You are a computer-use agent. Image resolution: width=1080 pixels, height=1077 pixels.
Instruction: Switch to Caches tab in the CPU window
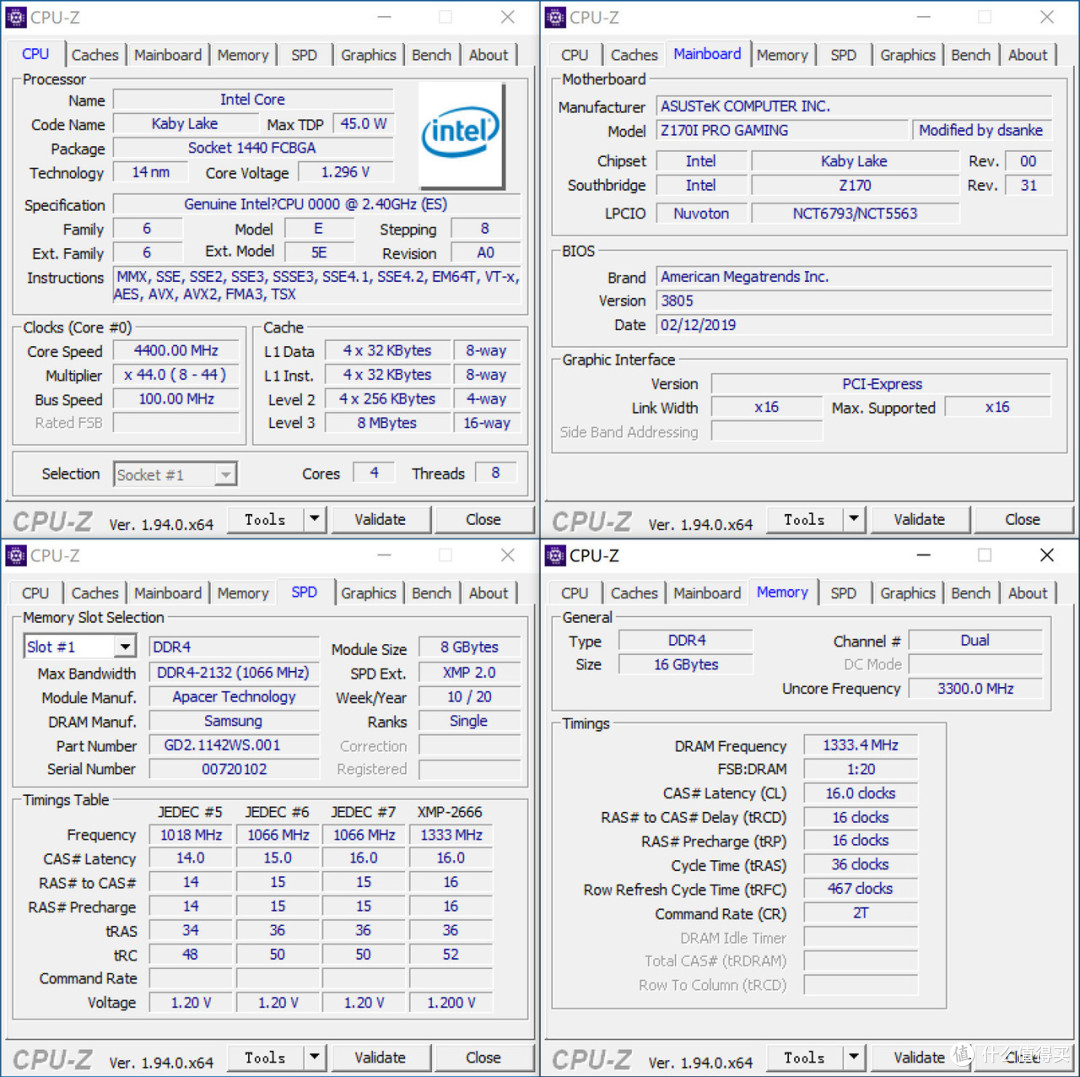[x=95, y=55]
